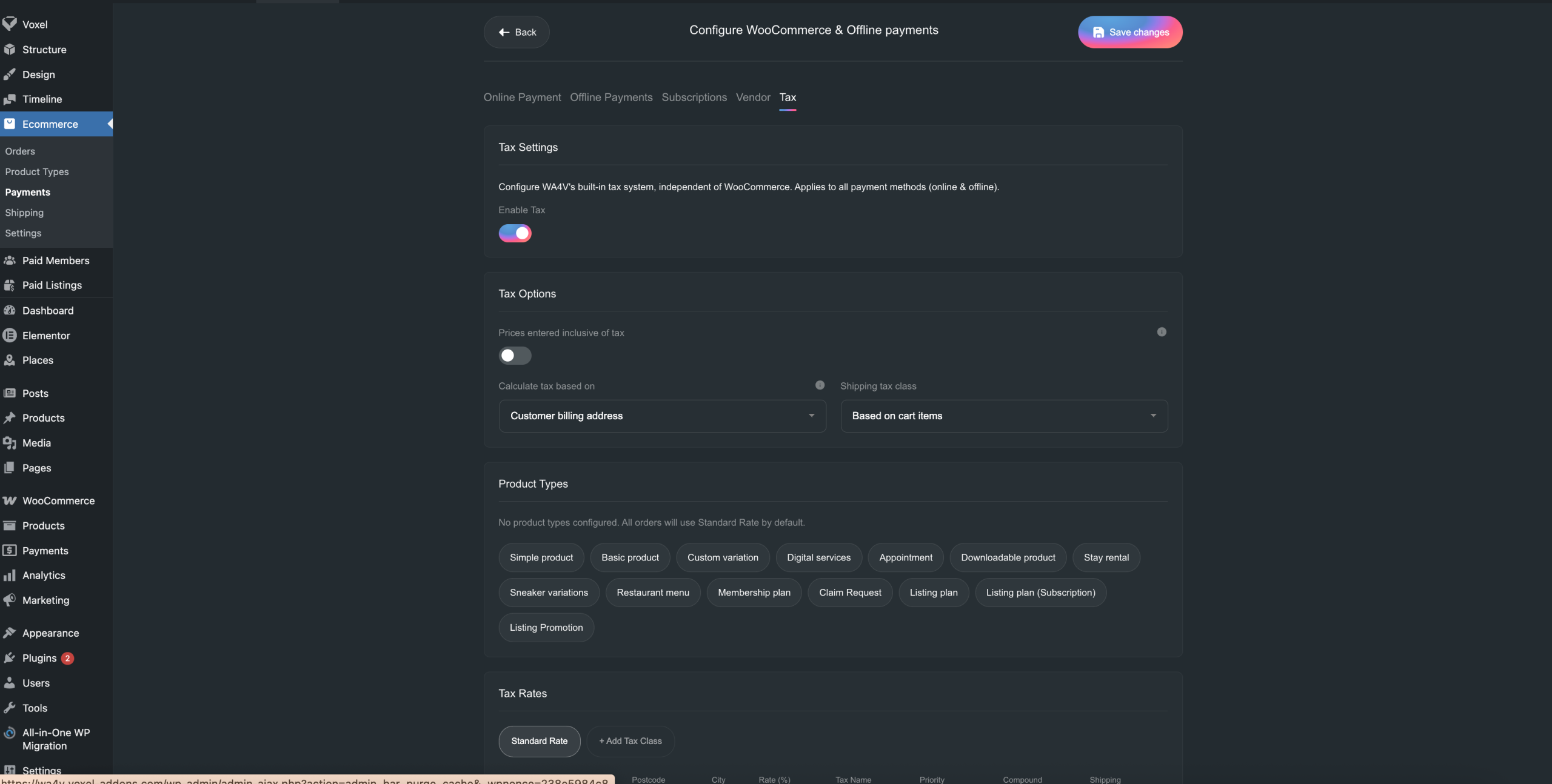The image size is (1552, 784).
Task: Open the Offline Payments tab
Action: 611,98
